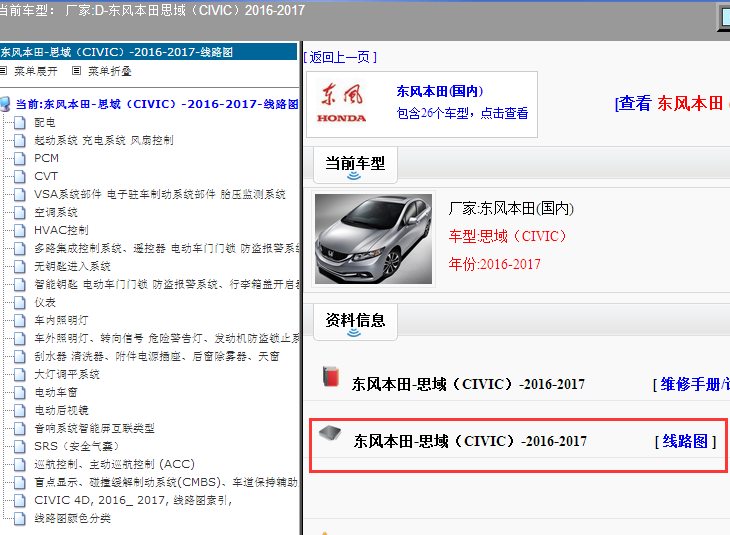The image size is (730, 535).
Task: Select the 当前车型 tab header
Action: click(355, 165)
